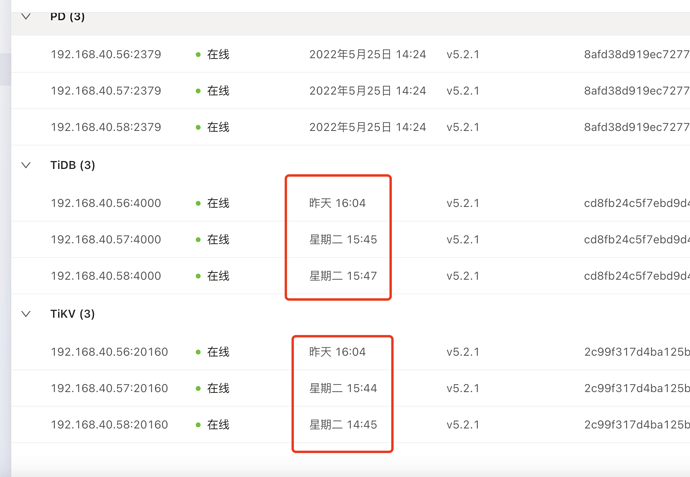This screenshot has height=477, width=690.
Task: Click green status dot for 192.168.40.56:4000
Action: 198,203
